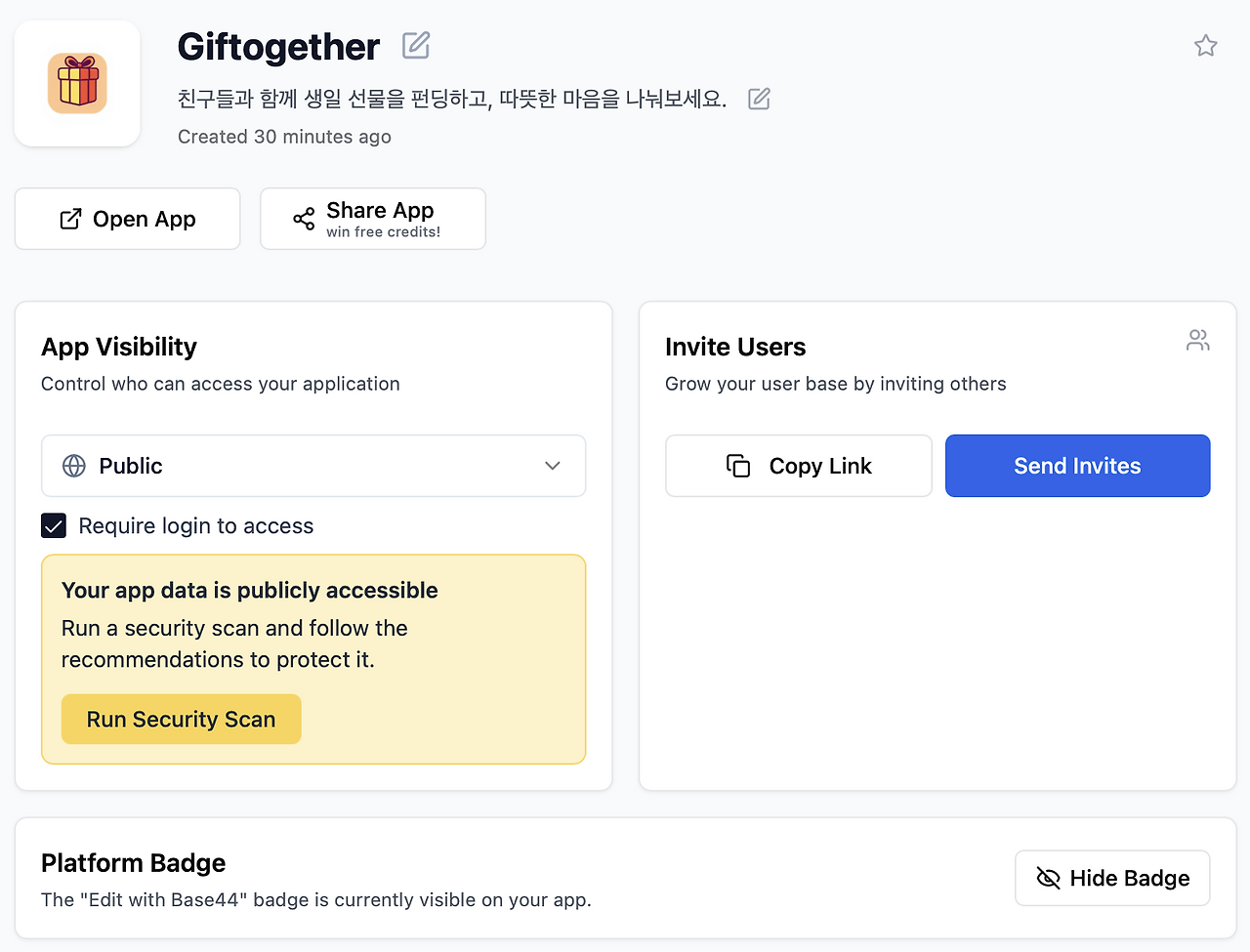
Task: Expand visibility options using the chevron arrow
Action: [553, 466]
